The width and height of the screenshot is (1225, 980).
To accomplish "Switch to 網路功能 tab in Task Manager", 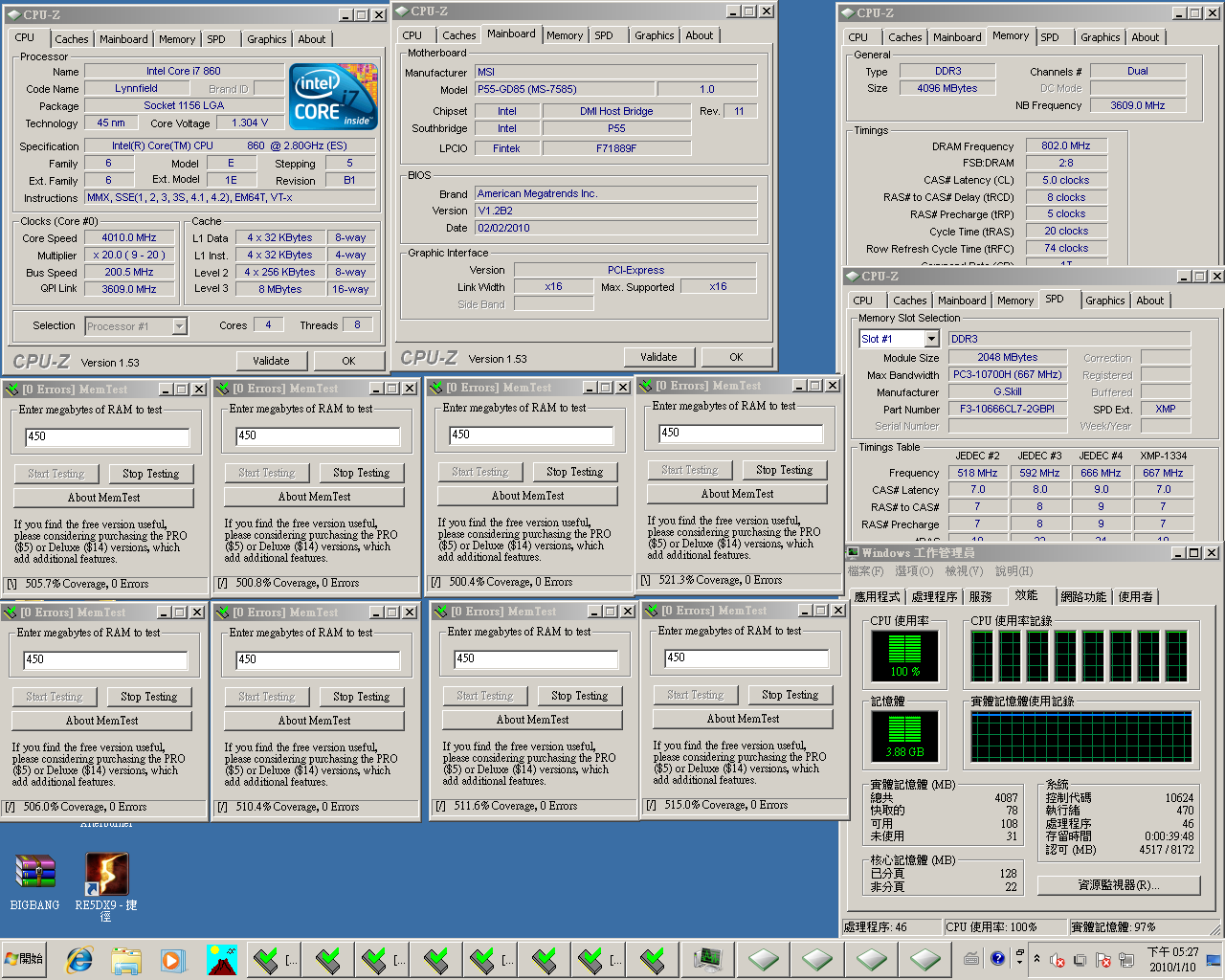I will click(1083, 596).
